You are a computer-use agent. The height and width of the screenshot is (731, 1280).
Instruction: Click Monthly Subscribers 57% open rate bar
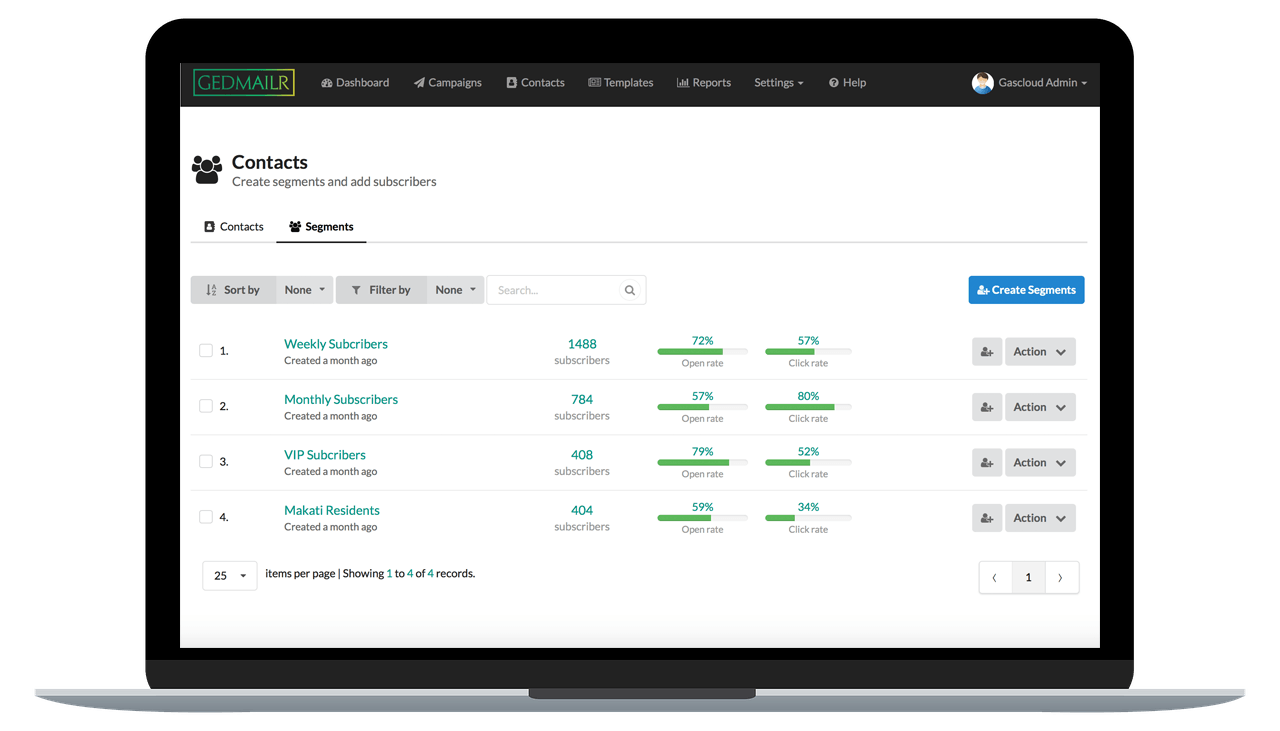[702, 407]
